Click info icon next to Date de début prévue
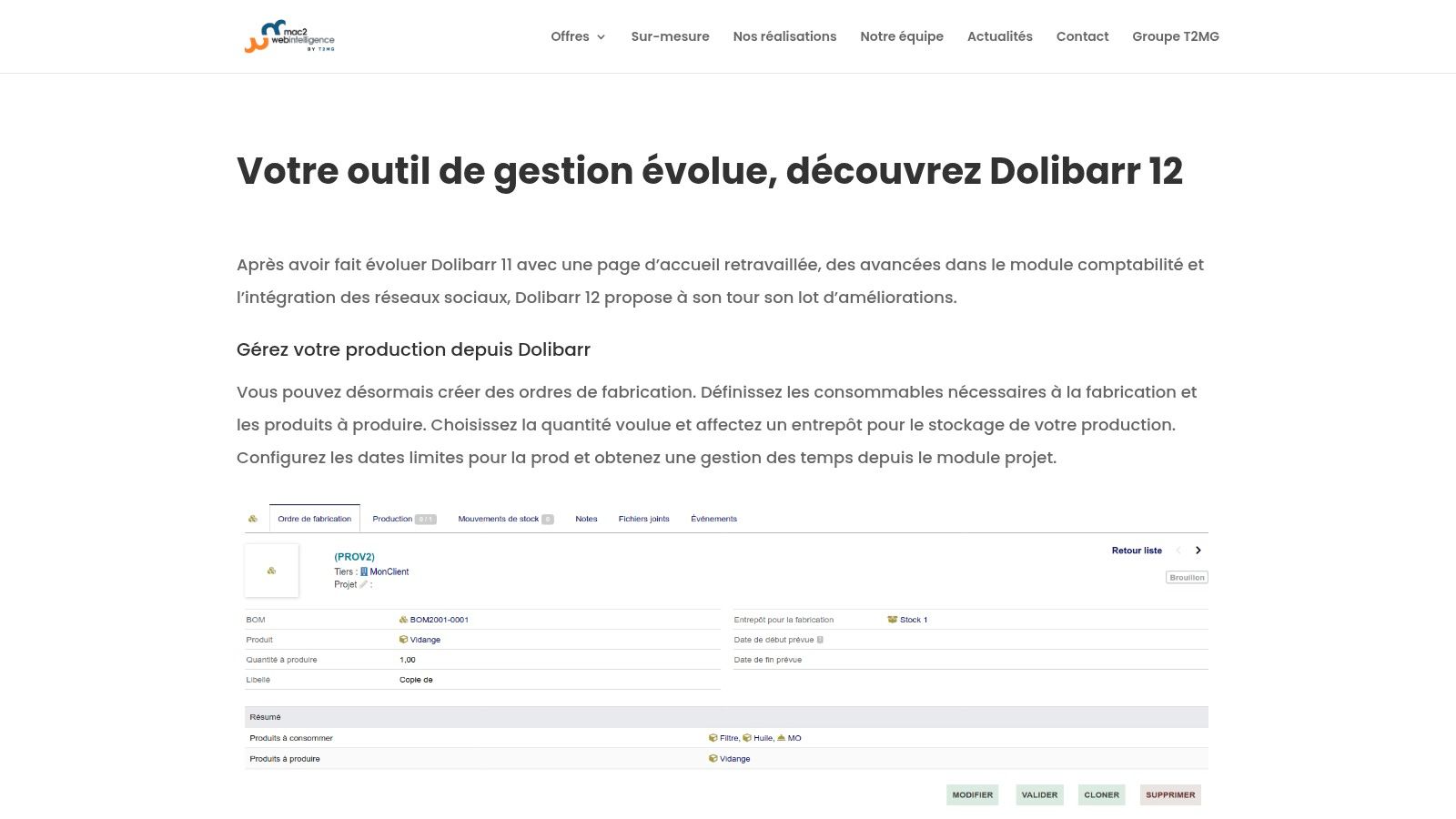This screenshot has height=819, width=1456. (820, 640)
